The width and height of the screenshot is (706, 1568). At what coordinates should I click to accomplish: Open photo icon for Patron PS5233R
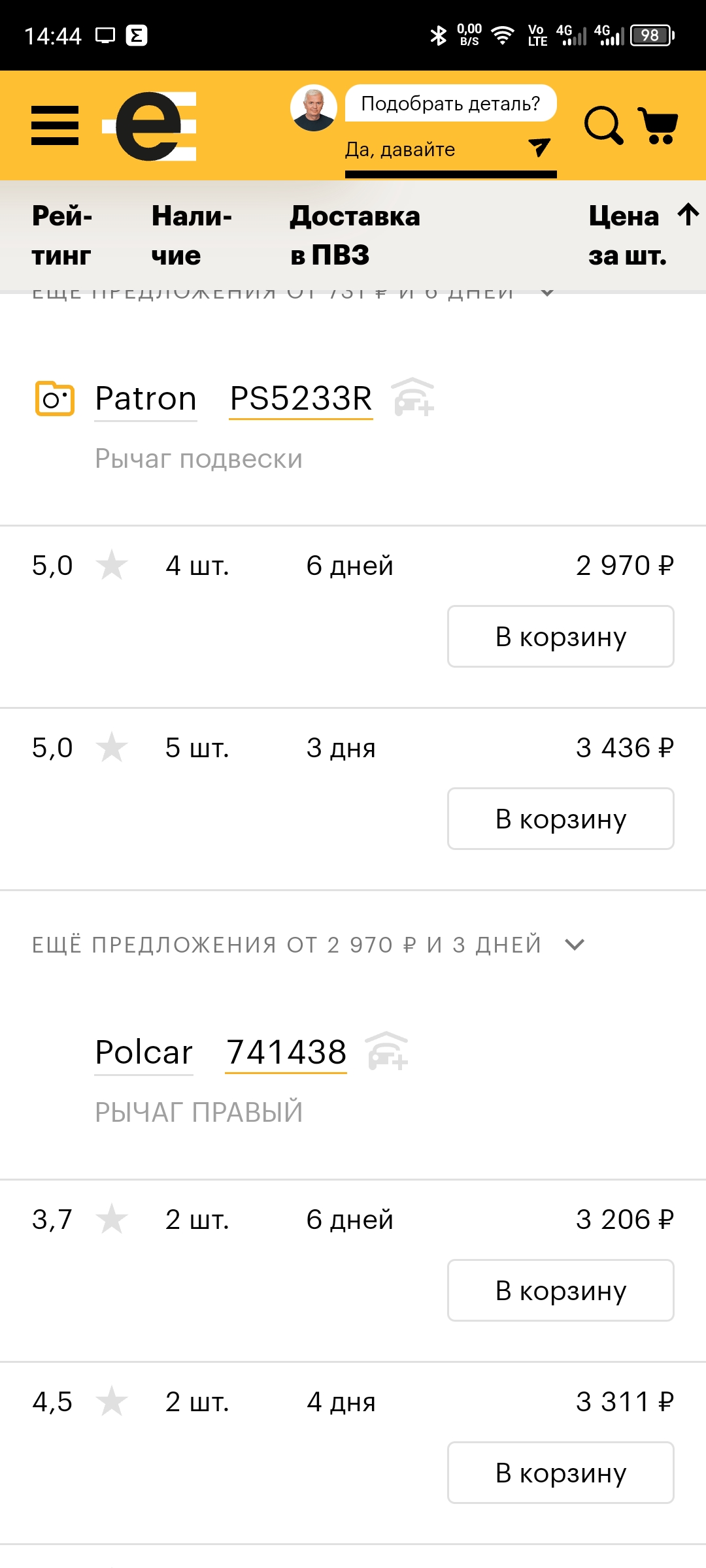[x=54, y=398]
